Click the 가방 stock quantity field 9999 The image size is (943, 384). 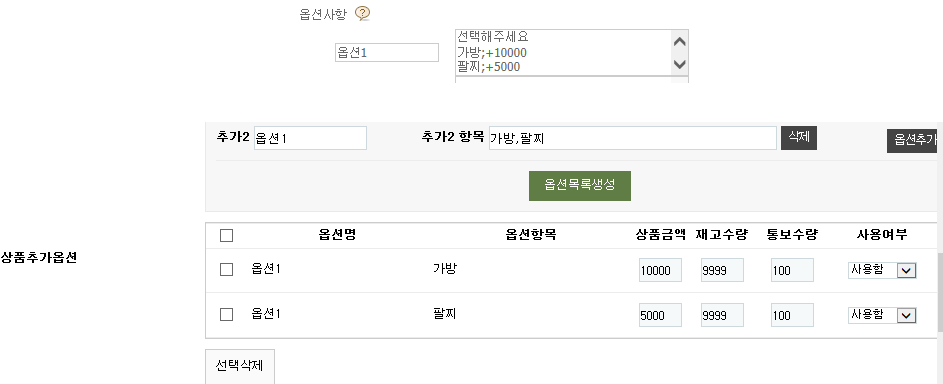[722, 270]
